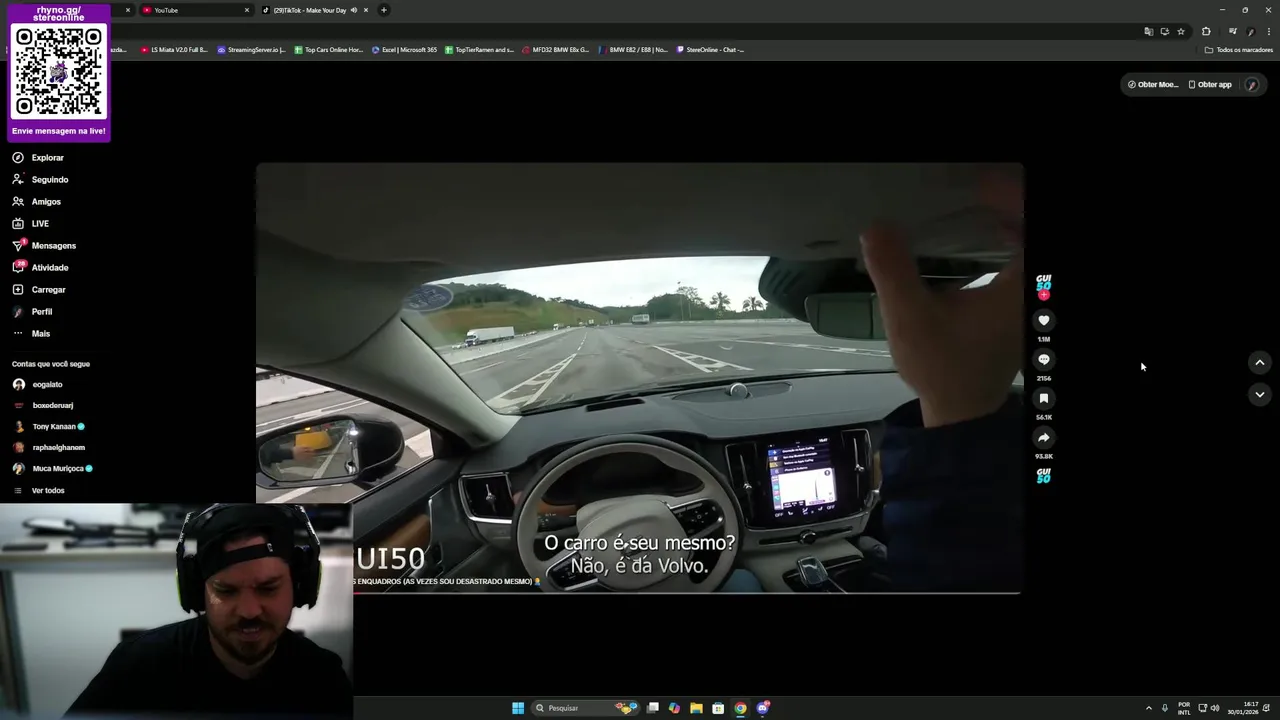Open Todos os marcadores folder

click(x=1238, y=50)
